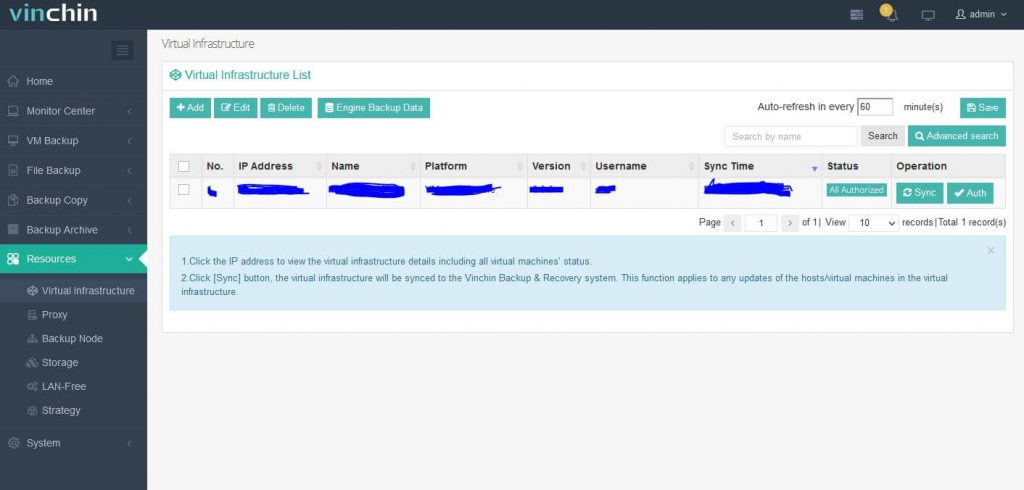Sort by IP Address column
Viewport: 1024px width, 490px height.
(x=280, y=166)
